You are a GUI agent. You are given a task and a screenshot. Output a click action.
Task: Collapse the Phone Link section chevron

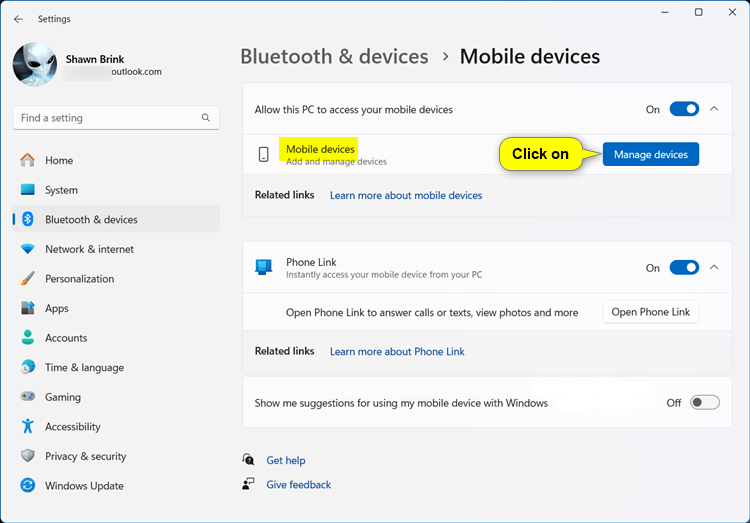tap(714, 268)
